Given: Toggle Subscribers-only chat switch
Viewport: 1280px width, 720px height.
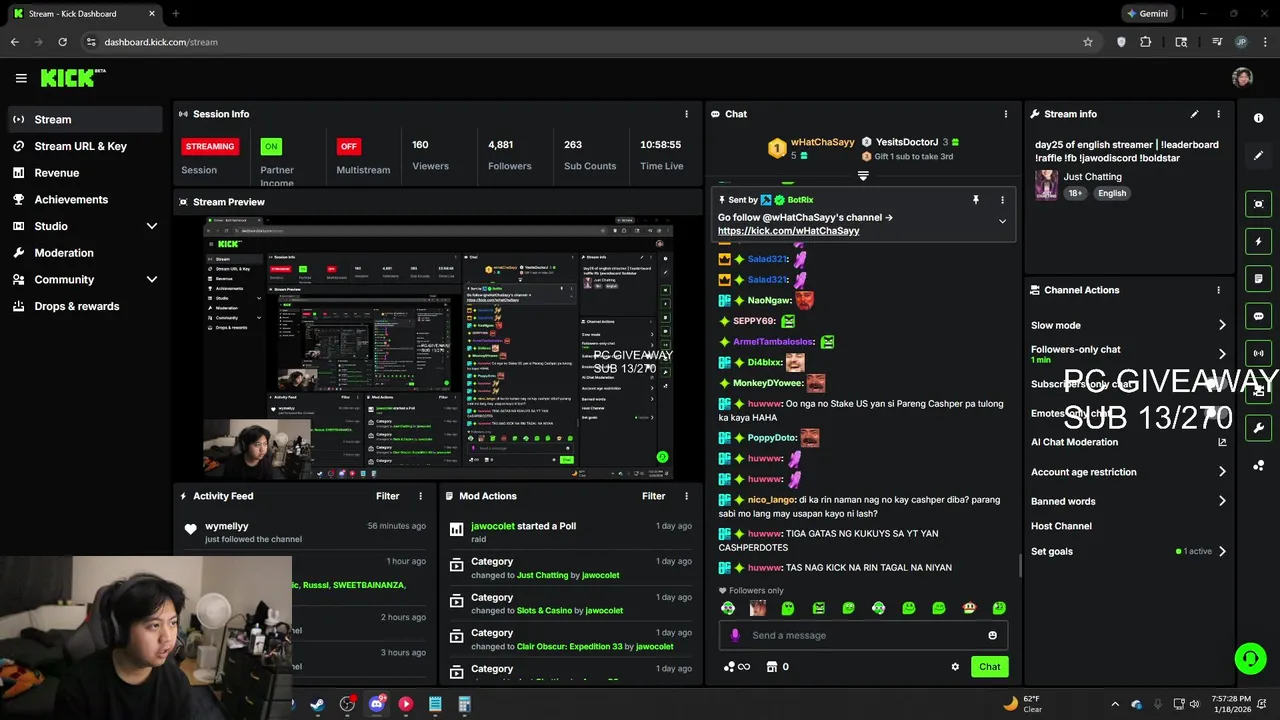Looking at the screenshot, I should pyautogui.click(x=1215, y=384).
